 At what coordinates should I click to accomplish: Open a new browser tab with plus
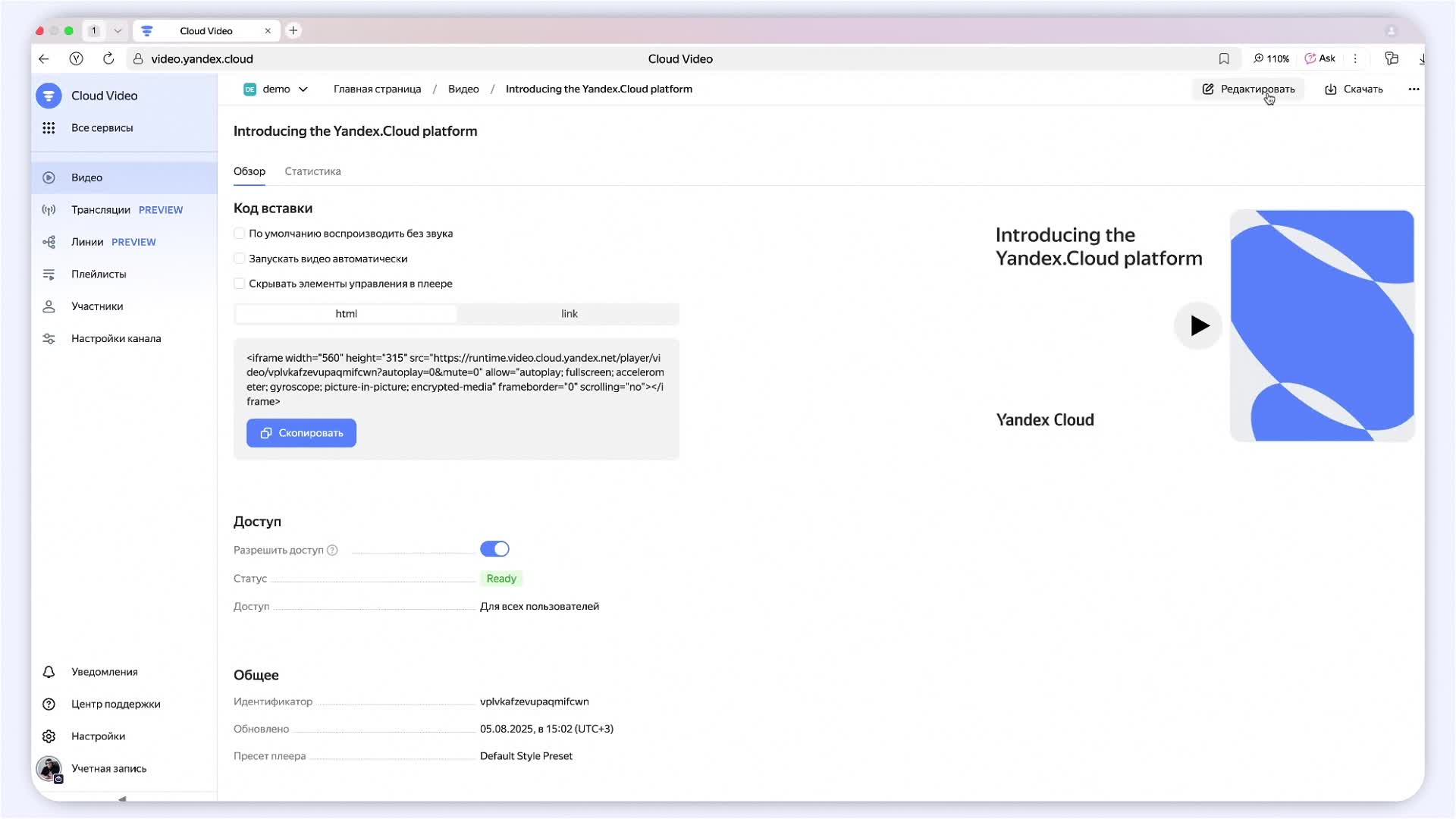[x=293, y=30]
